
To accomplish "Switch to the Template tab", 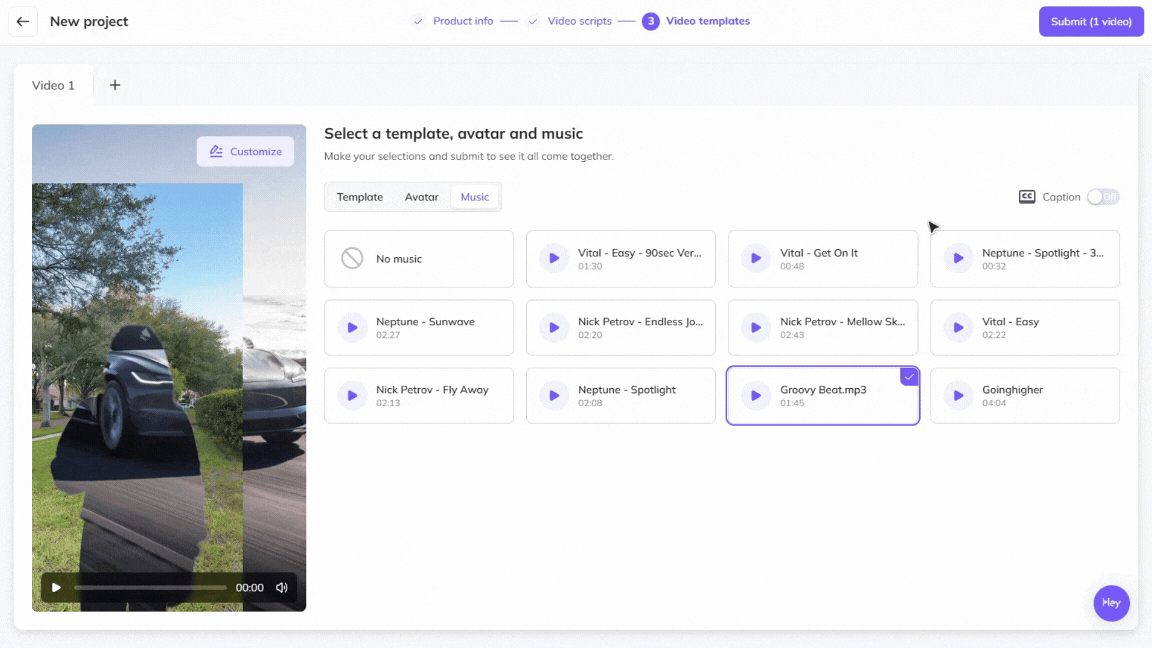I will (x=360, y=197).
